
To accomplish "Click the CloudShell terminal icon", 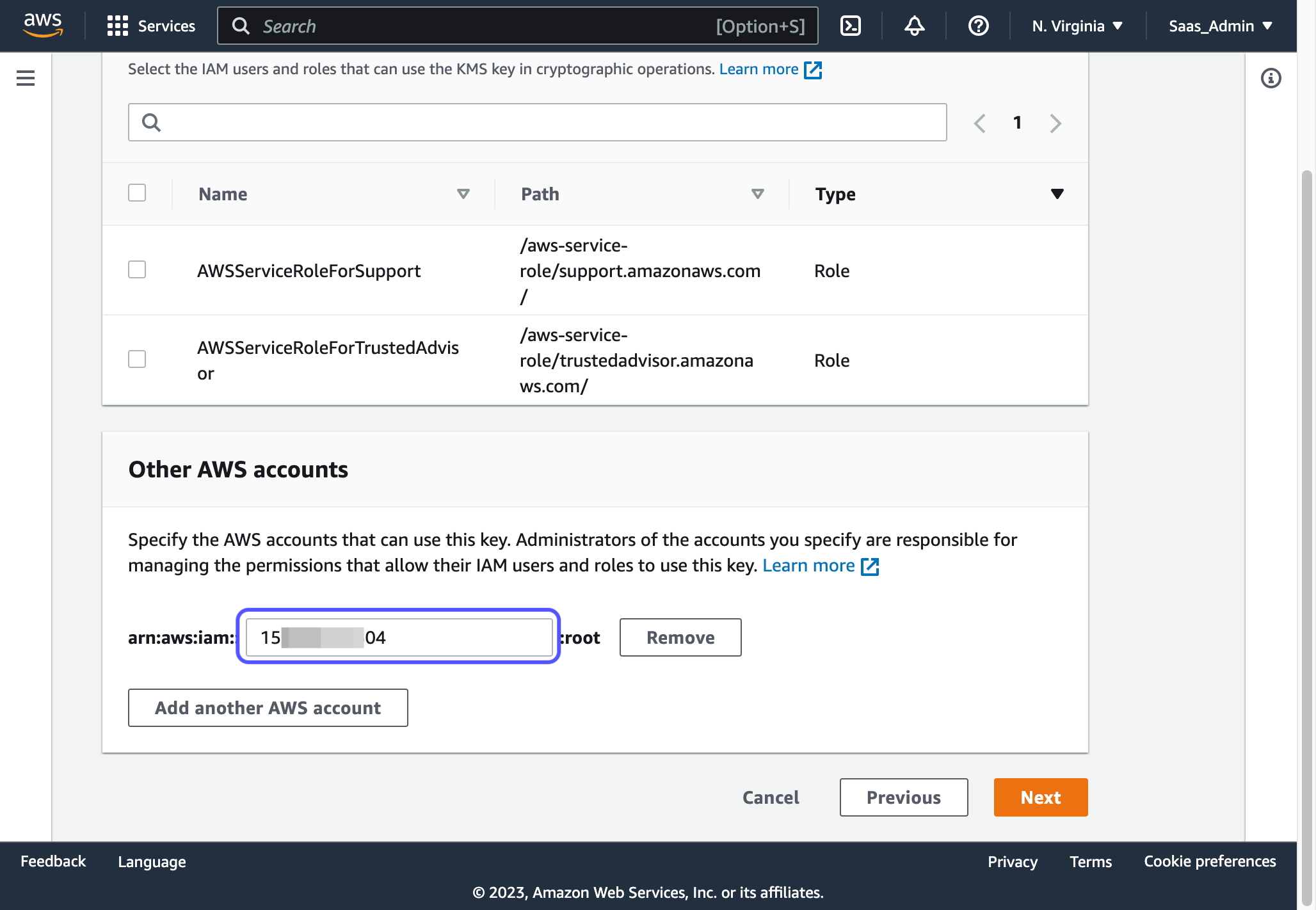I will tap(851, 25).
